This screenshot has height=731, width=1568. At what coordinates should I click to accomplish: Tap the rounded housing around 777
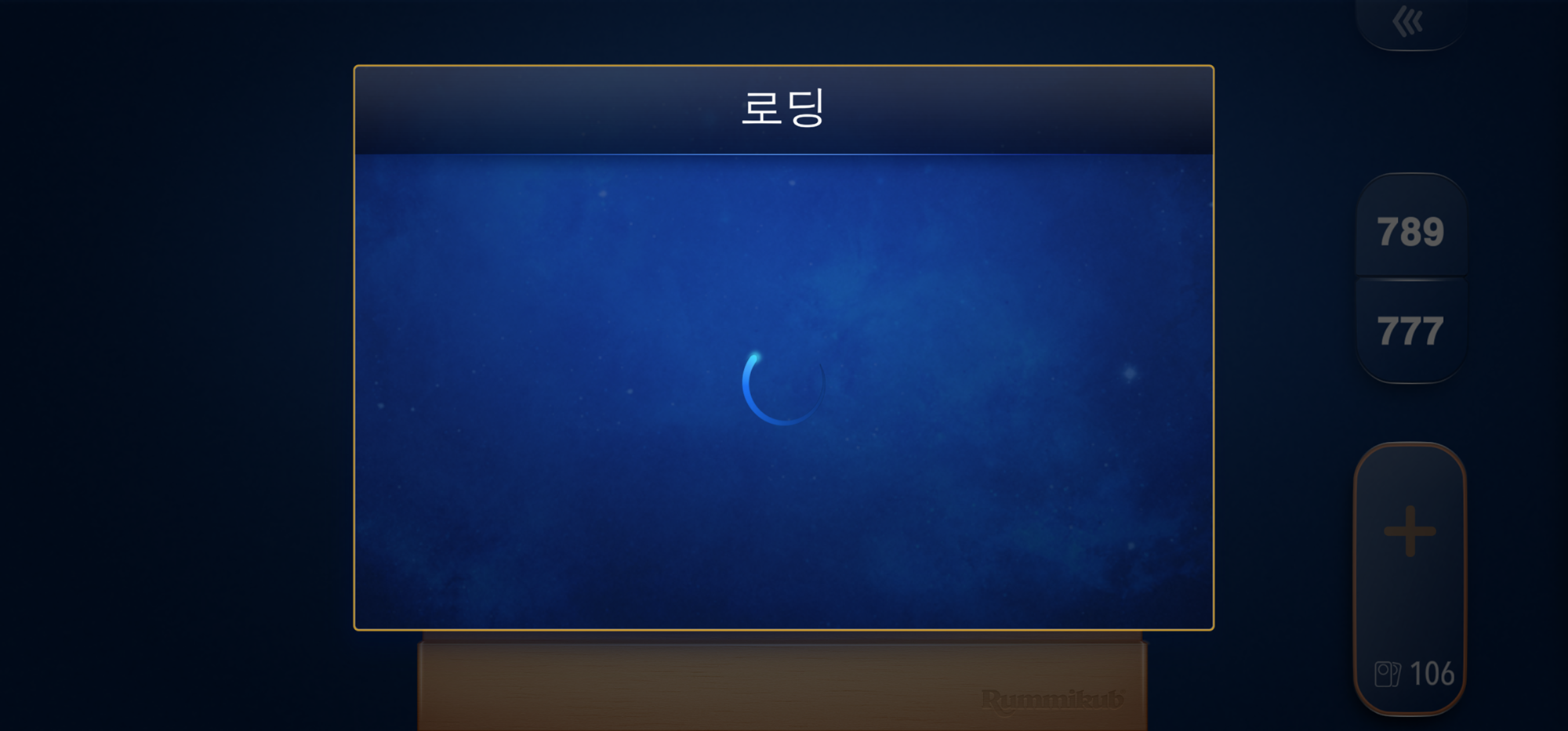tap(1411, 331)
